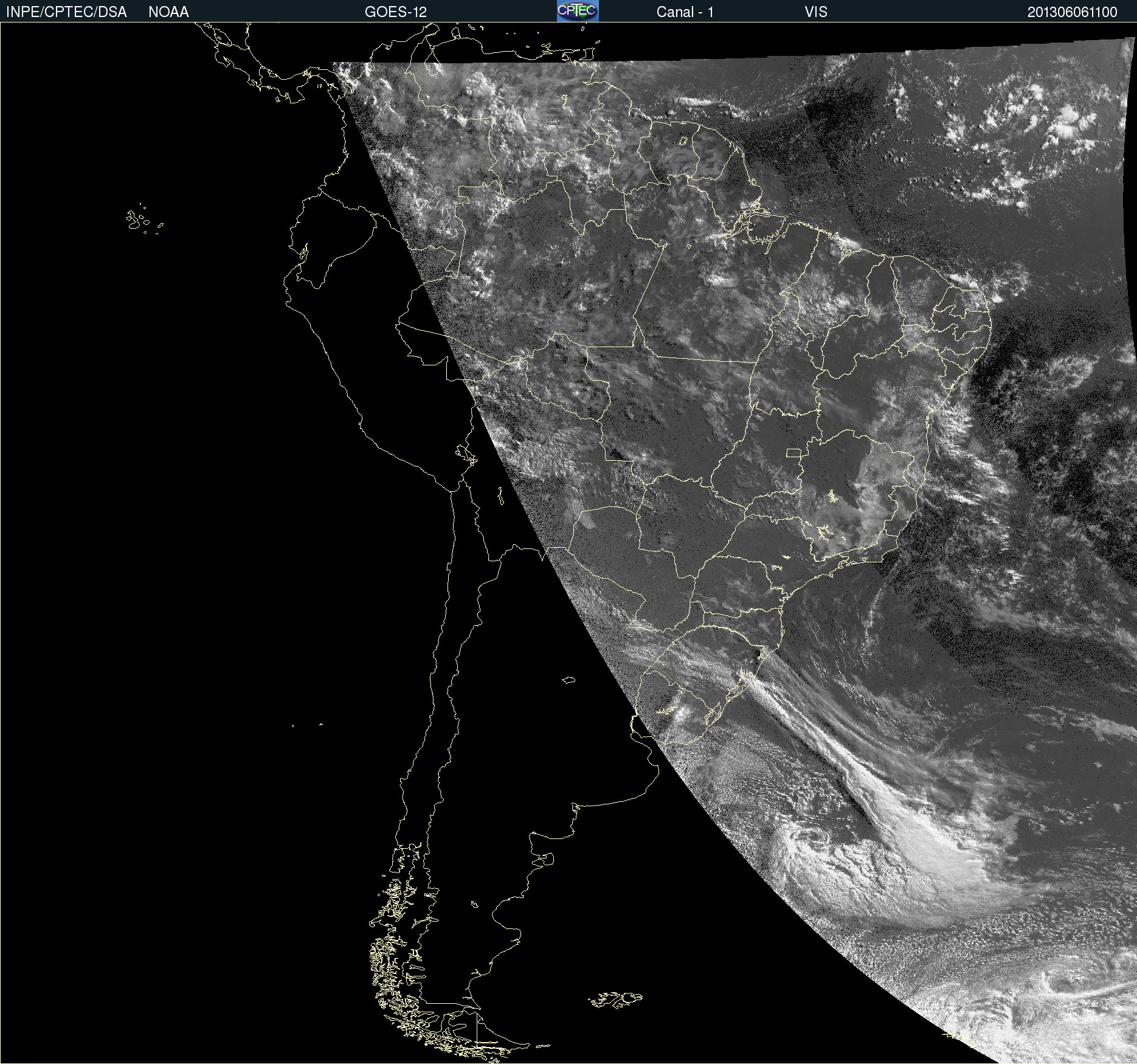Click the Canal - 1 label

click(x=685, y=12)
